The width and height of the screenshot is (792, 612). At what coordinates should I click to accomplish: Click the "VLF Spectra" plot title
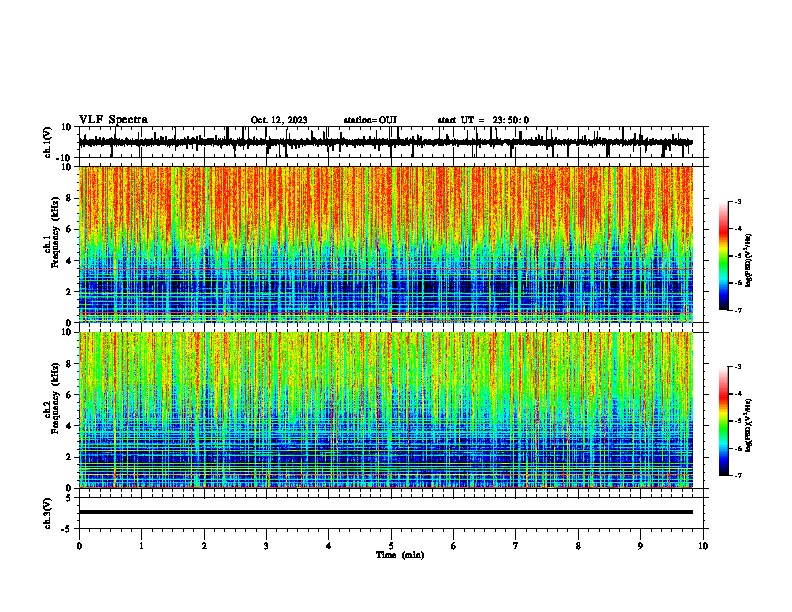[113, 119]
